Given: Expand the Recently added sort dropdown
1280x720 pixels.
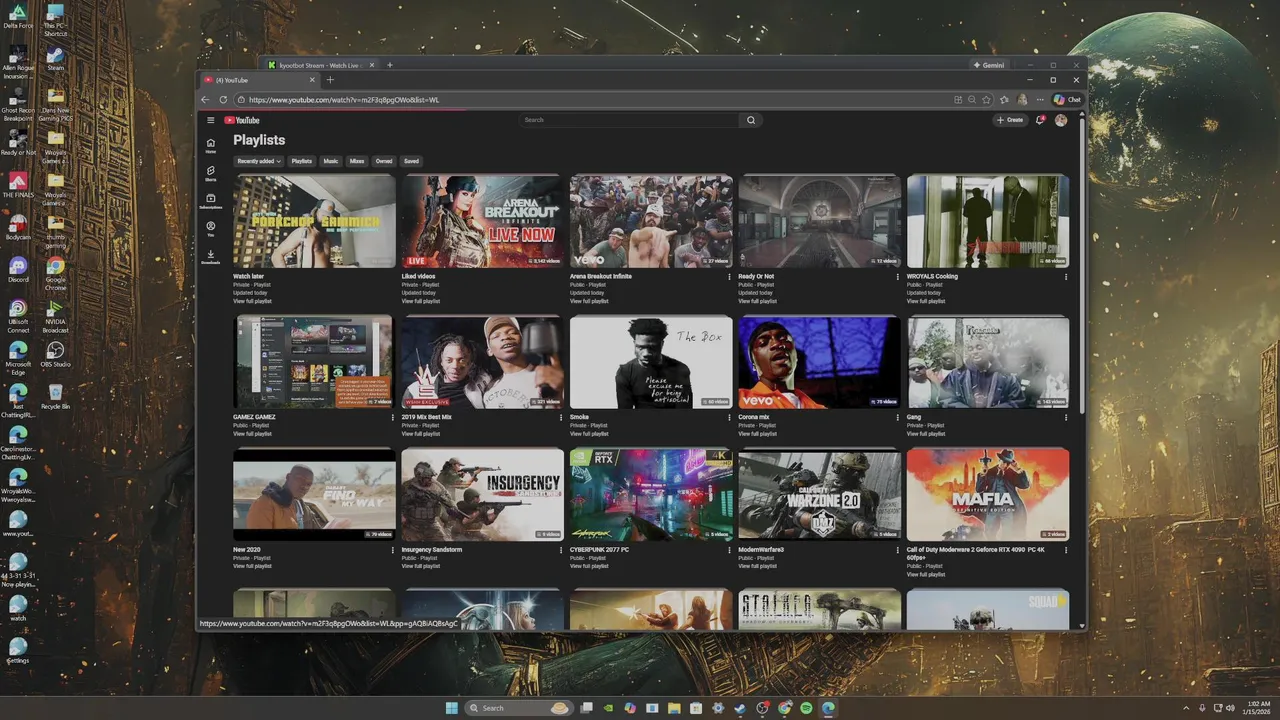Looking at the screenshot, I should (259, 161).
